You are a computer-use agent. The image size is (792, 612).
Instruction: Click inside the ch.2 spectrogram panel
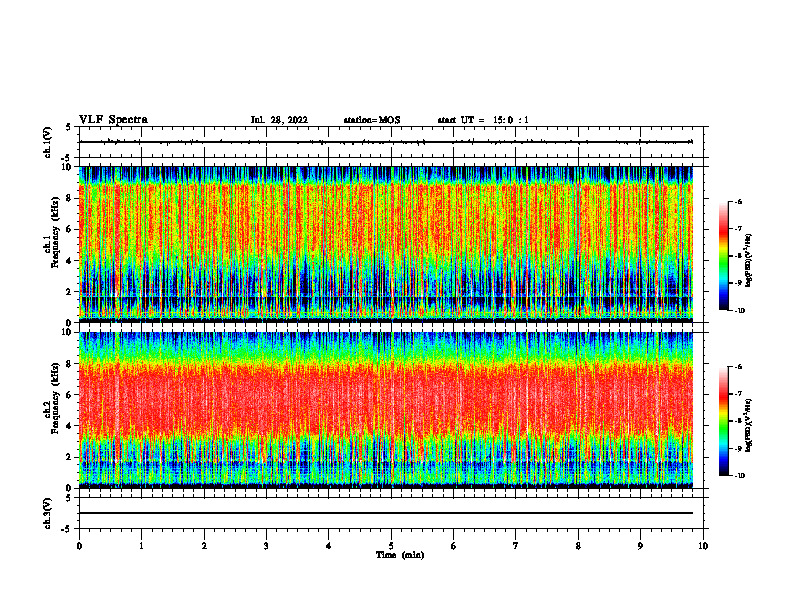(x=386, y=410)
